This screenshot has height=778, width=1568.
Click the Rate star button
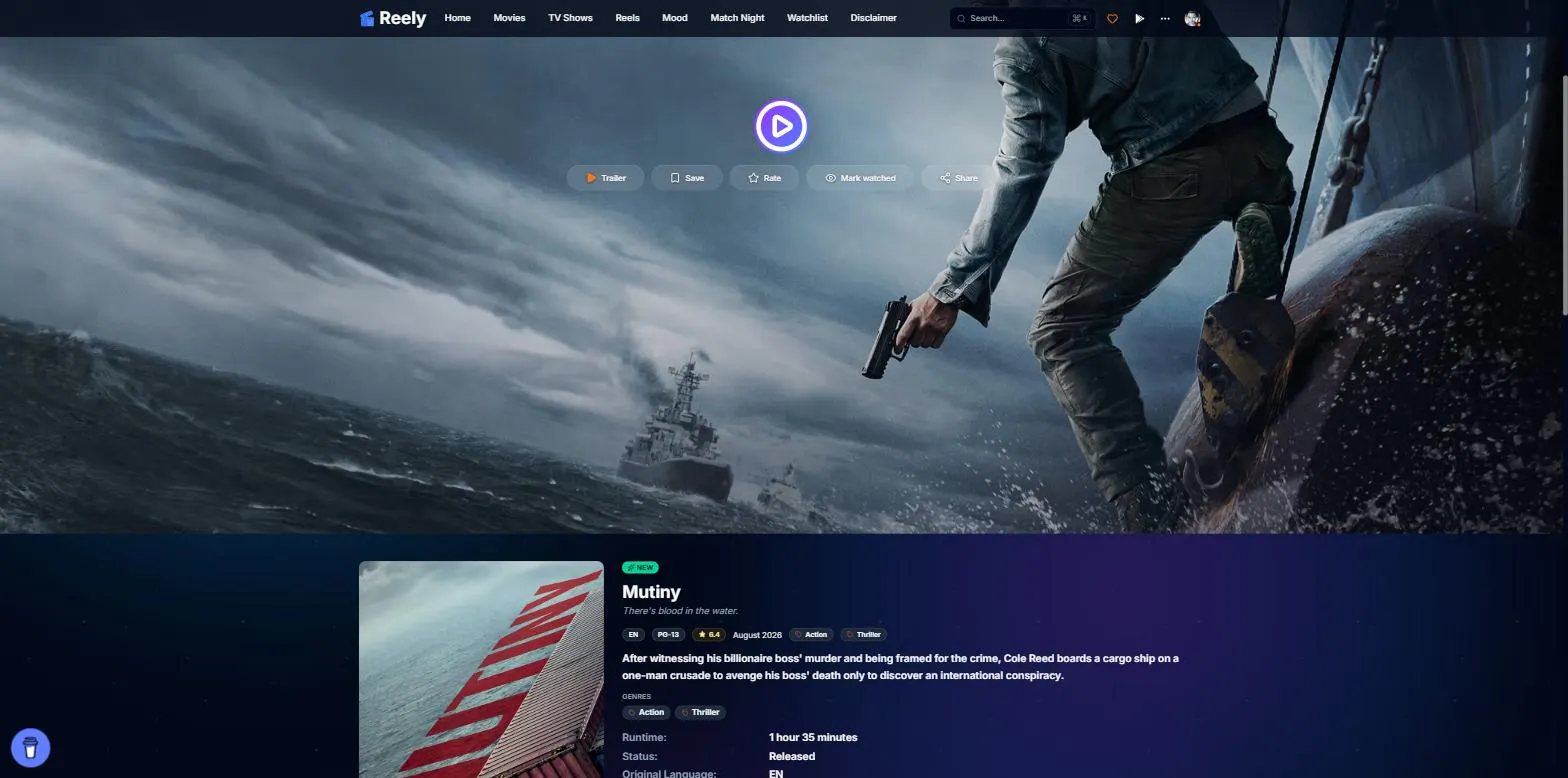765,178
